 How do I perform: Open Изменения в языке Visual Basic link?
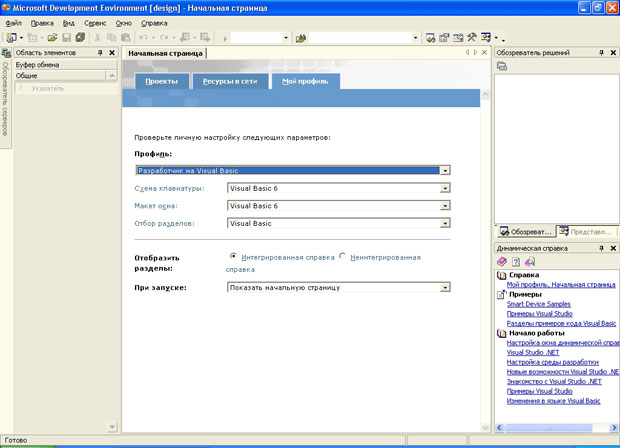pyautogui.click(x=553, y=401)
